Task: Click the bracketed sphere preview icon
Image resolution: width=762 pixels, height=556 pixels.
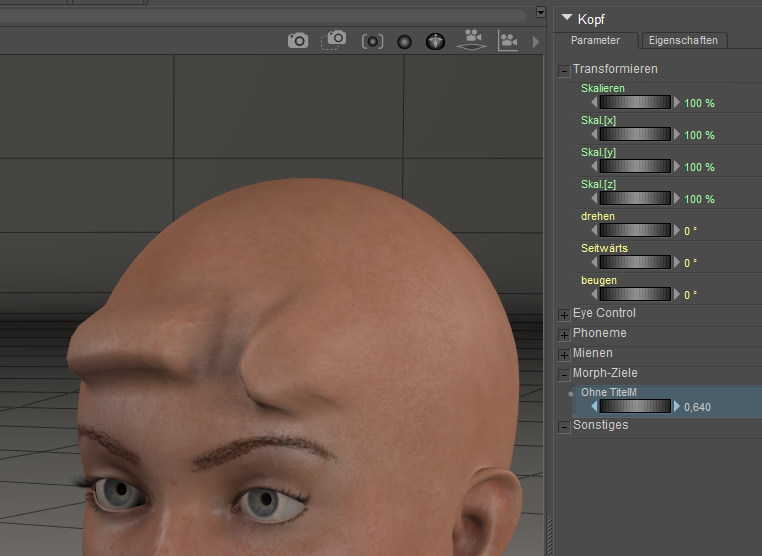Action: click(x=373, y=41)
